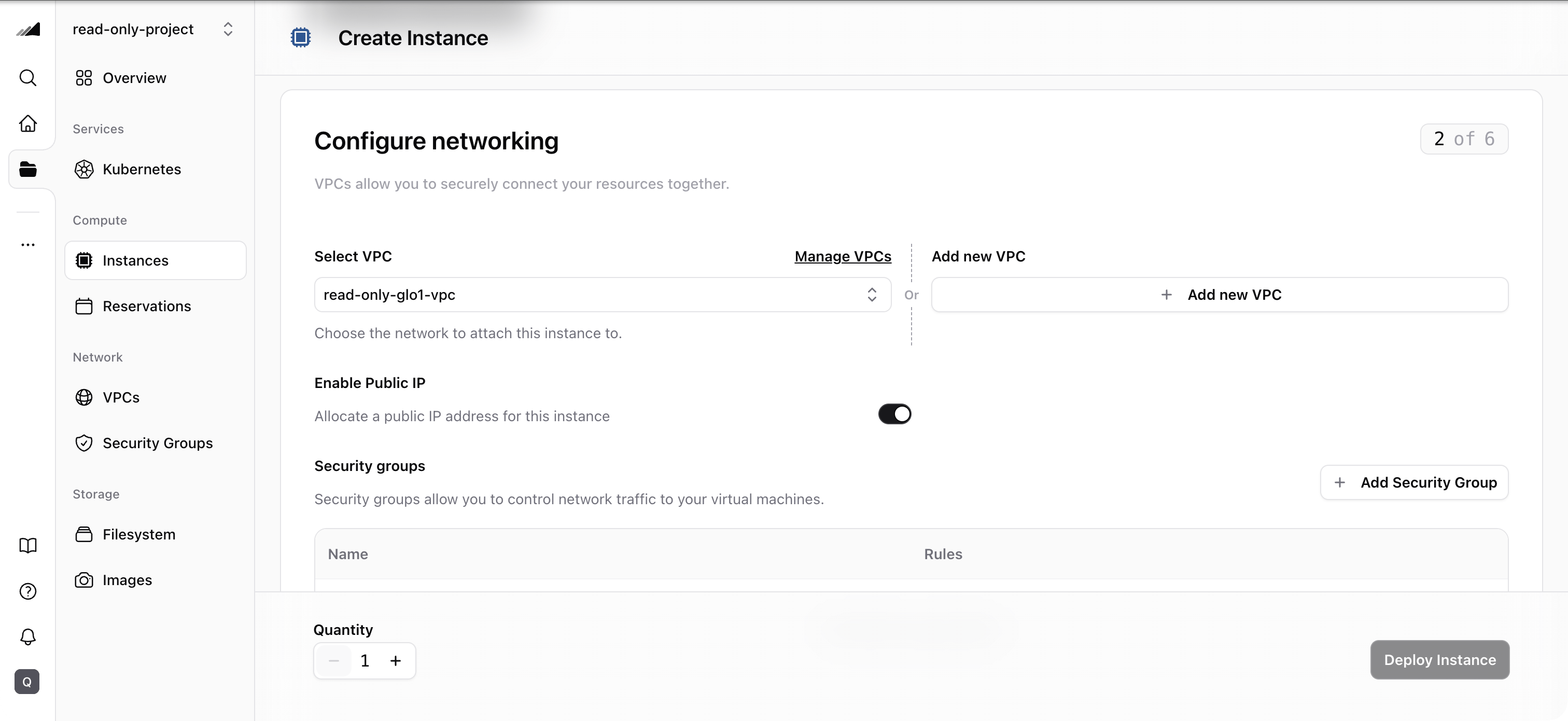The image size is (1568, 721).
Task: Increase instance quantity
Action: click(396, 661)
